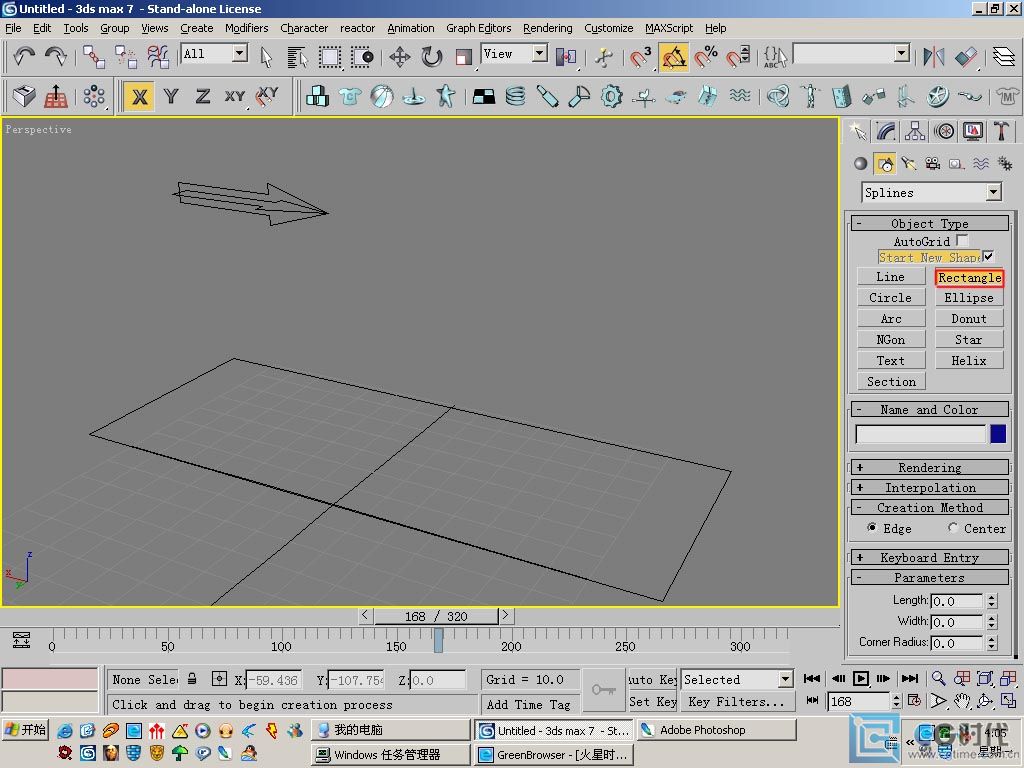Click the gear-shaped toolbar icon

pos(611,97)
